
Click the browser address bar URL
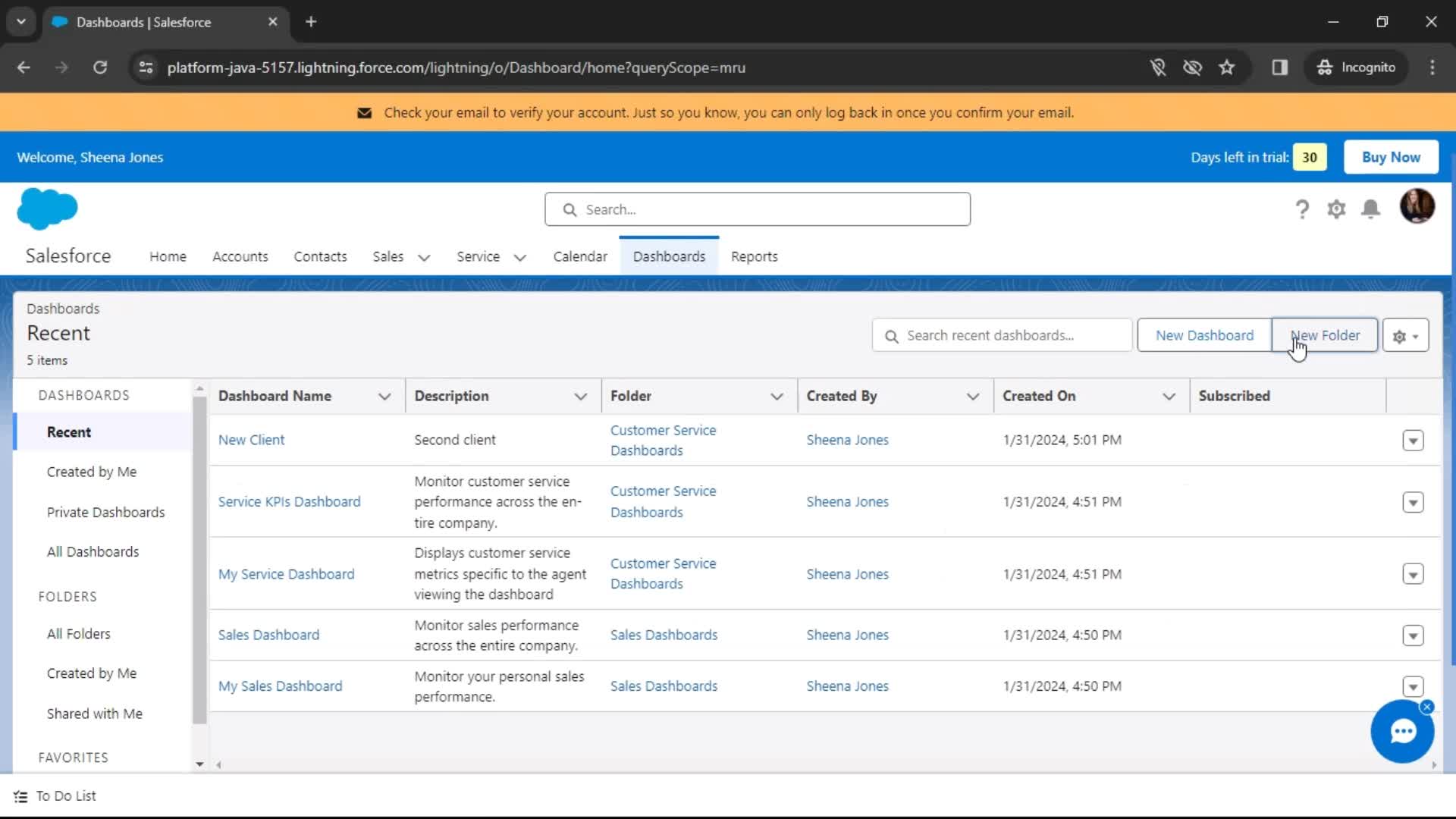click(456, 67)
